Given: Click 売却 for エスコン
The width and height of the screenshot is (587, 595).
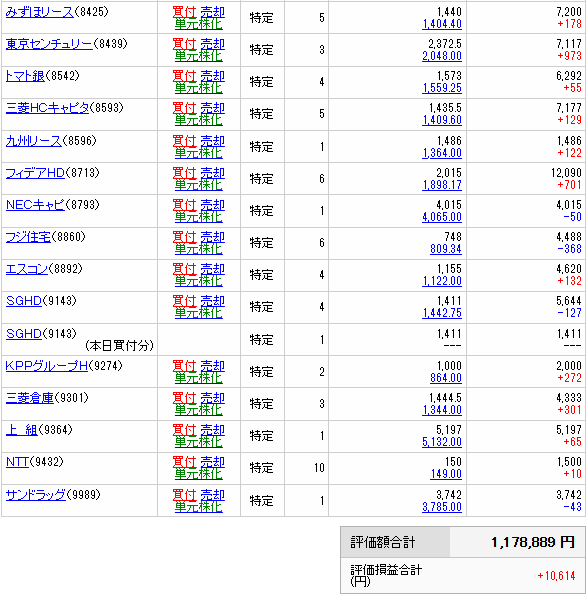Looking at the screenshot, I should 212,269.
